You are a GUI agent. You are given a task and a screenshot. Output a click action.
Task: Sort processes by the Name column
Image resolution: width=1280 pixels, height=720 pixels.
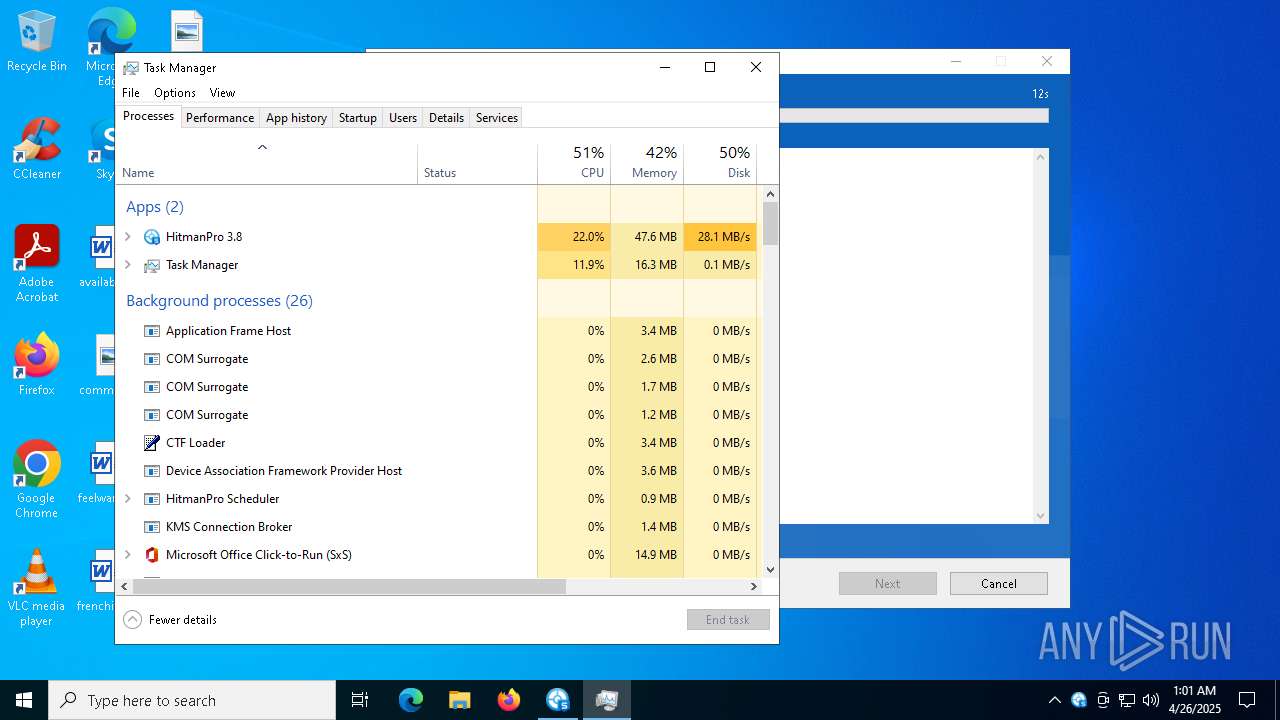pyautogui.click(x=267, y=164)
